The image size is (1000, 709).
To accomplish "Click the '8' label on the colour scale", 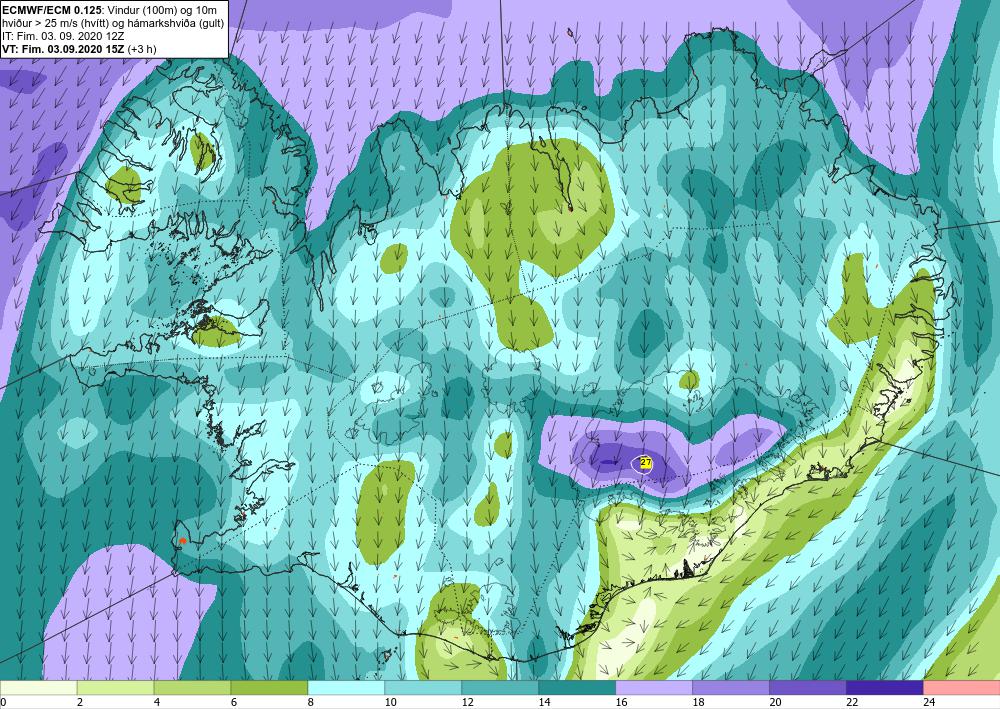I will [x=311, y=702].
